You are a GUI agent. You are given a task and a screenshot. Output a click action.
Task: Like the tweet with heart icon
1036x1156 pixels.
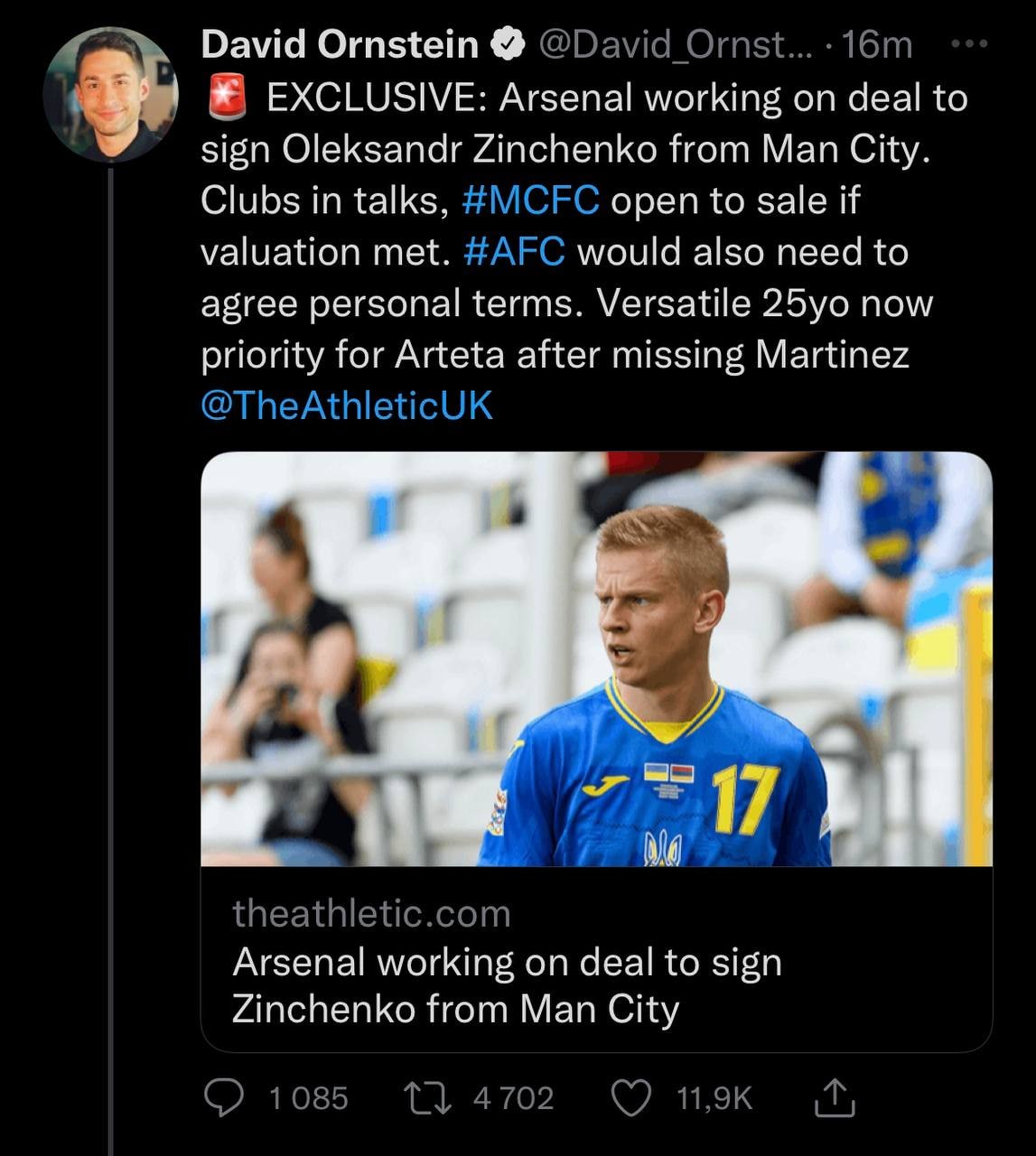point(631,1097)
